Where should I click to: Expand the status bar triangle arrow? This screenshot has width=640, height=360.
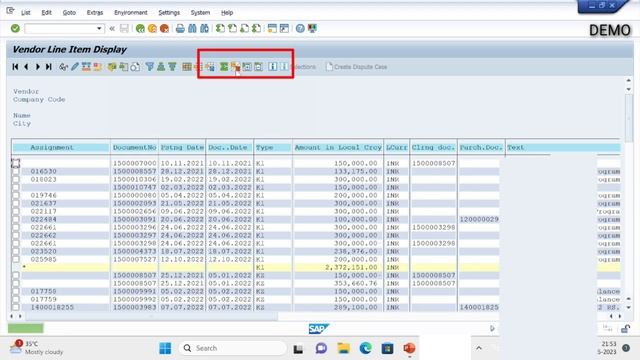[x=492, y=328]
